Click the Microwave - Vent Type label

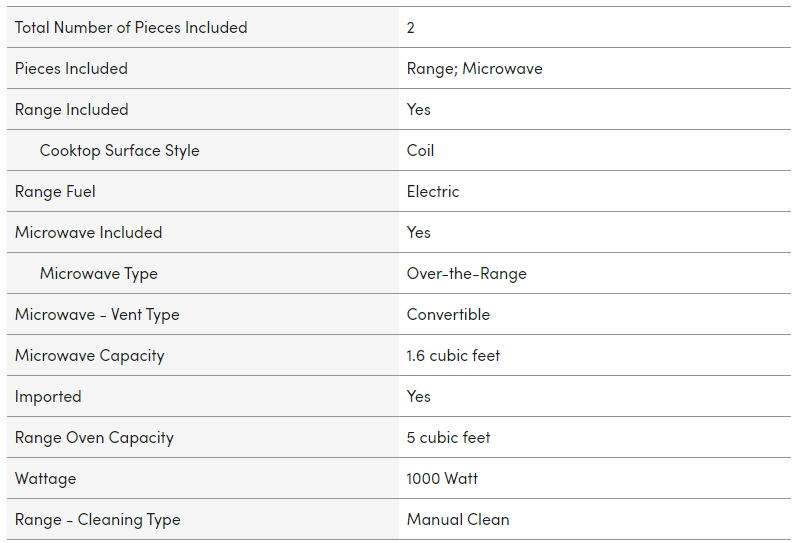[97, 315]
